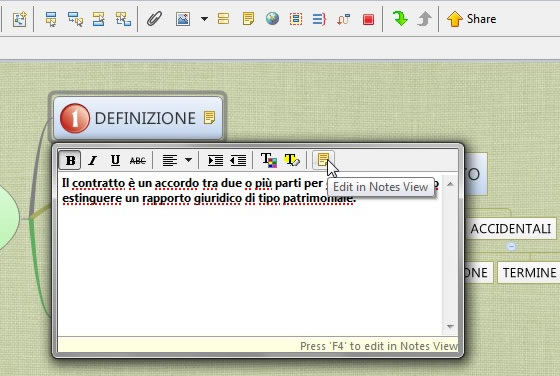Click the red square recording icon
560x376 pixels.
(x=368, y=19)
